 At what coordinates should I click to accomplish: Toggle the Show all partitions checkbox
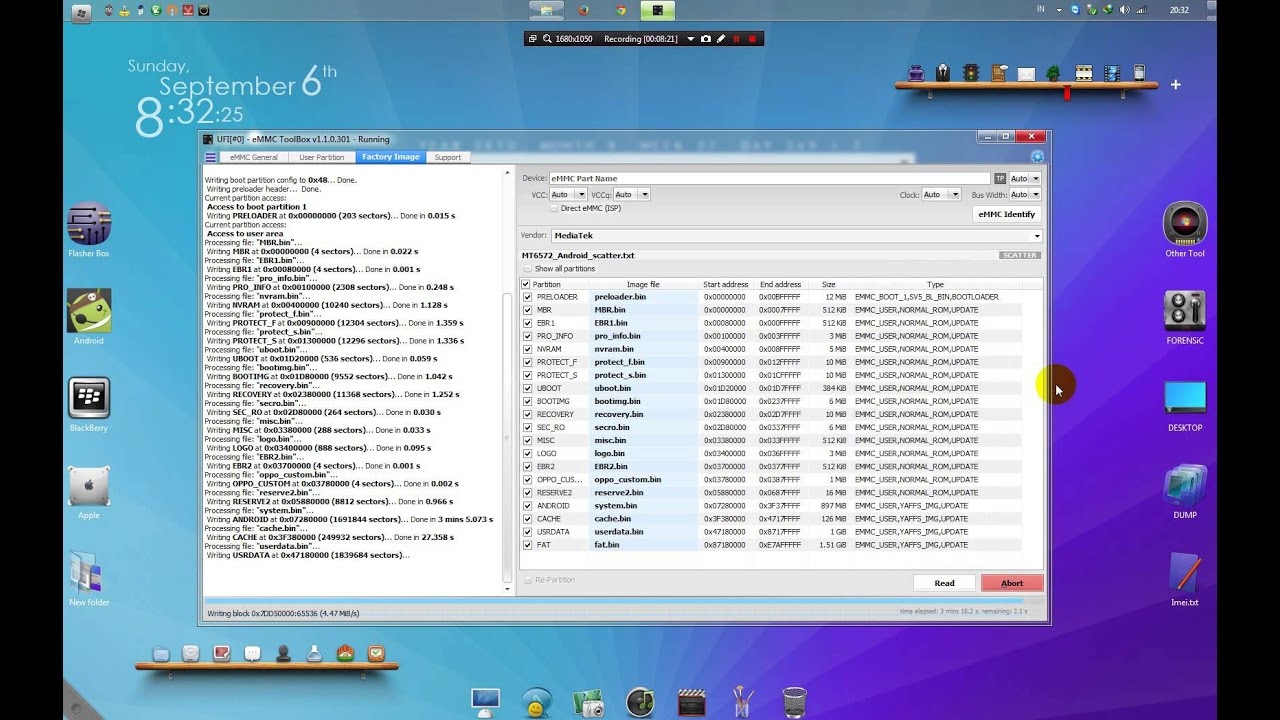[528, 269]
